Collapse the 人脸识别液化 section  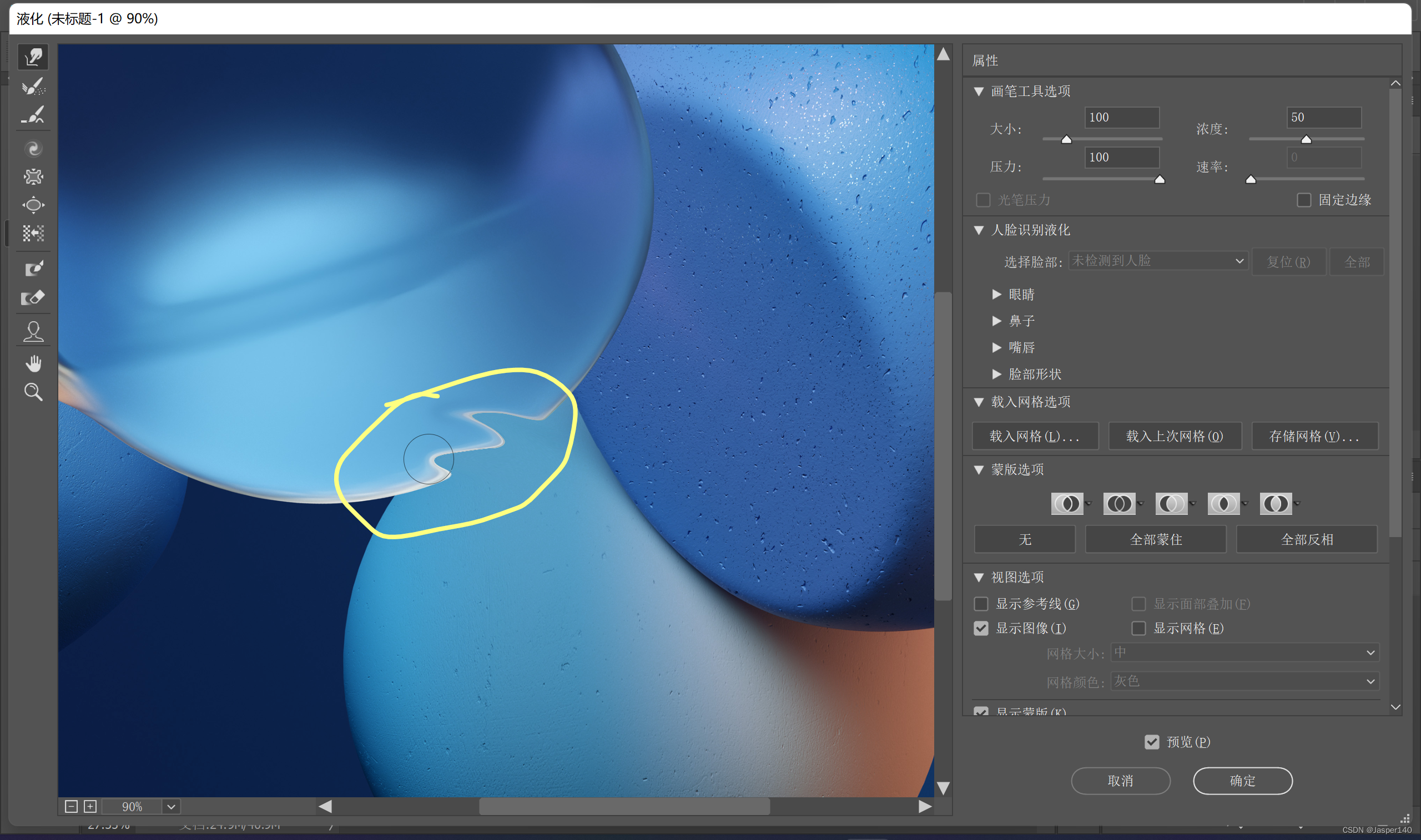click(x=979, y=230)
